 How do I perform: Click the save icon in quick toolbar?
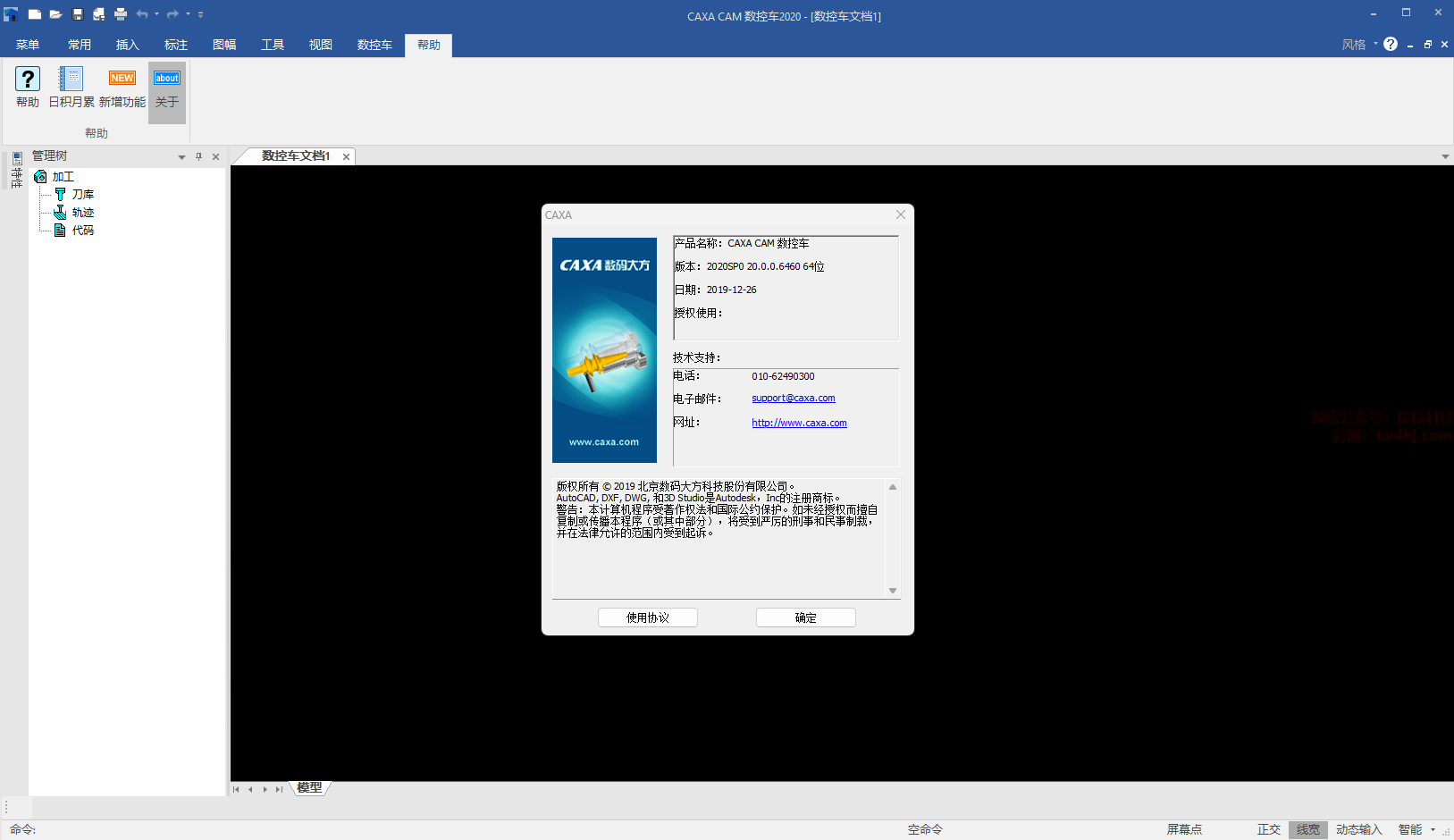coord(78,14)
